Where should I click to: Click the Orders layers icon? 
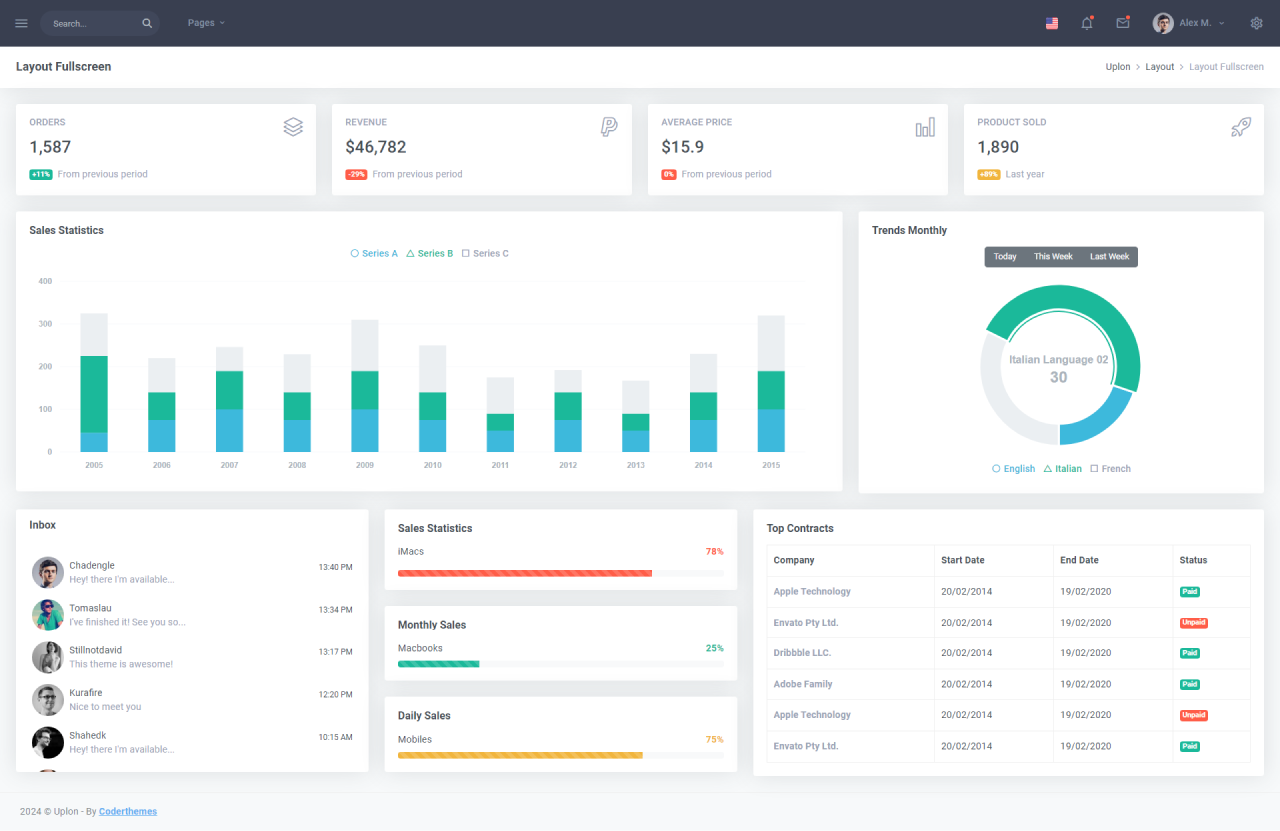[293, 127]
